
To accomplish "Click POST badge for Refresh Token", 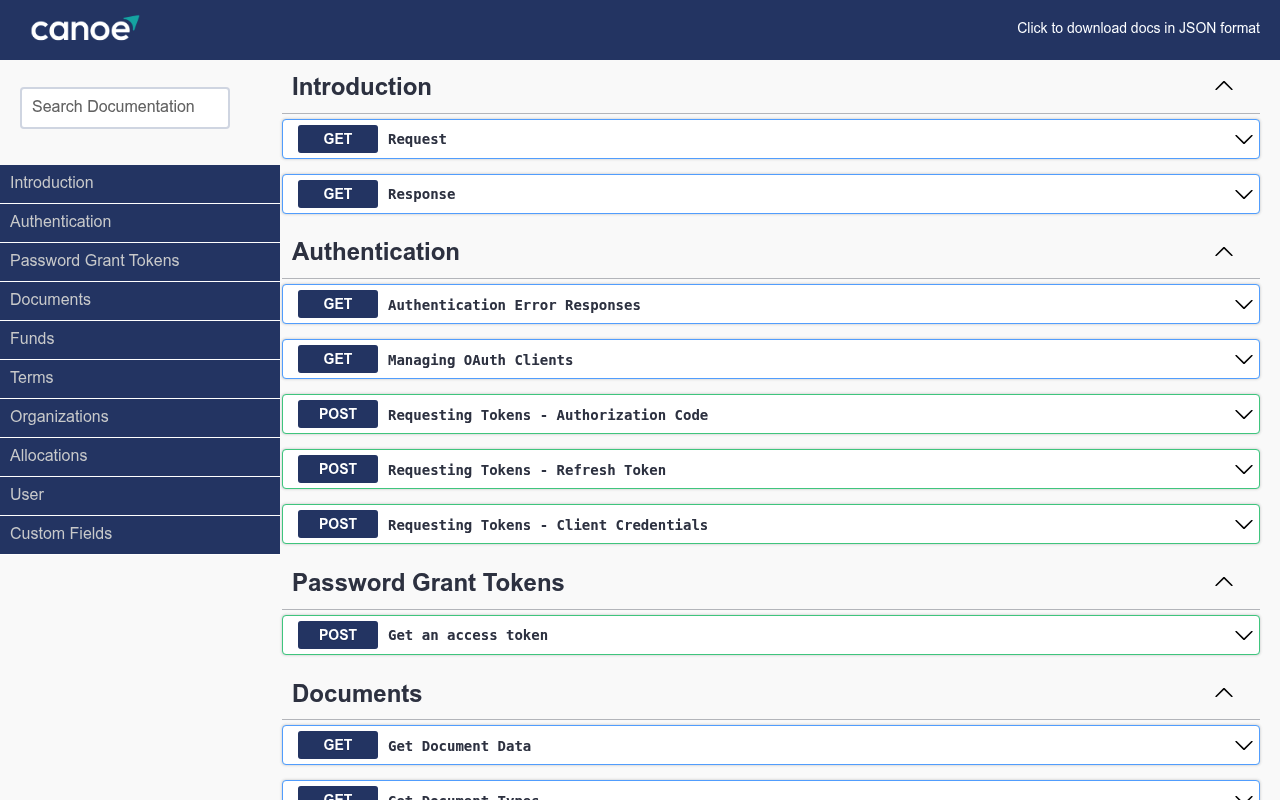I will 338,469.
